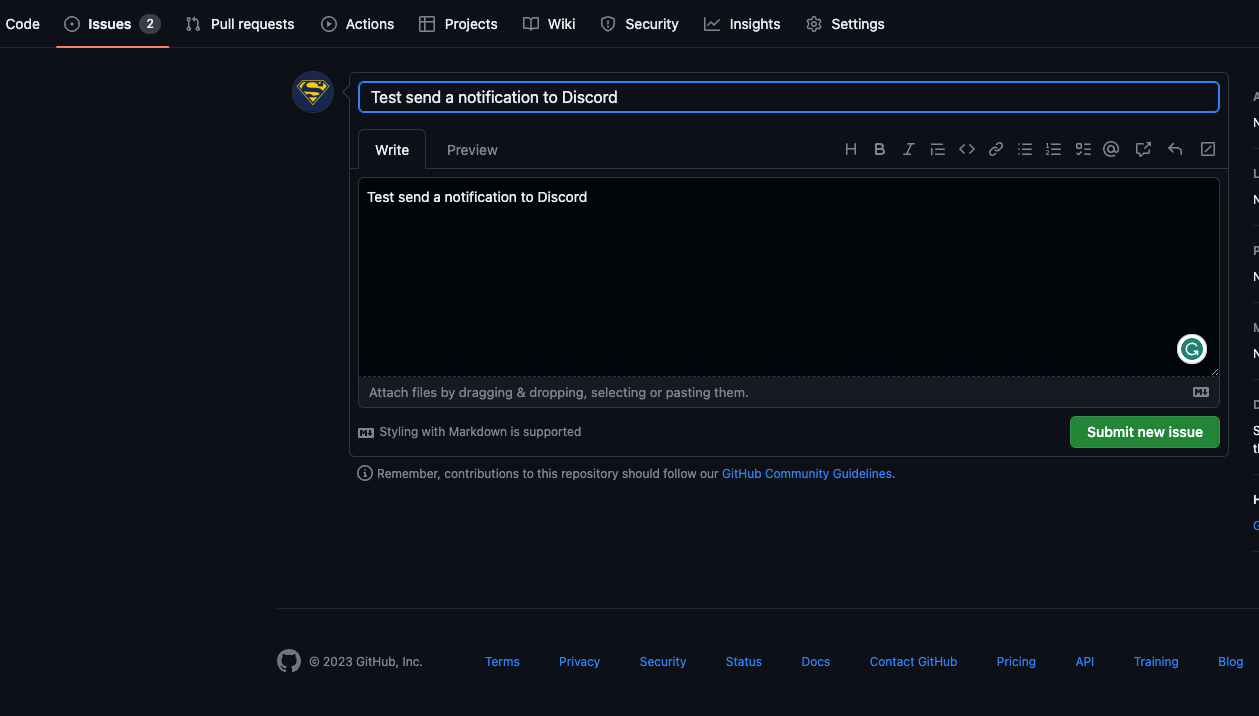Open the markdown supported info icon
1259x716 pixels.
(x=366, y=431)
